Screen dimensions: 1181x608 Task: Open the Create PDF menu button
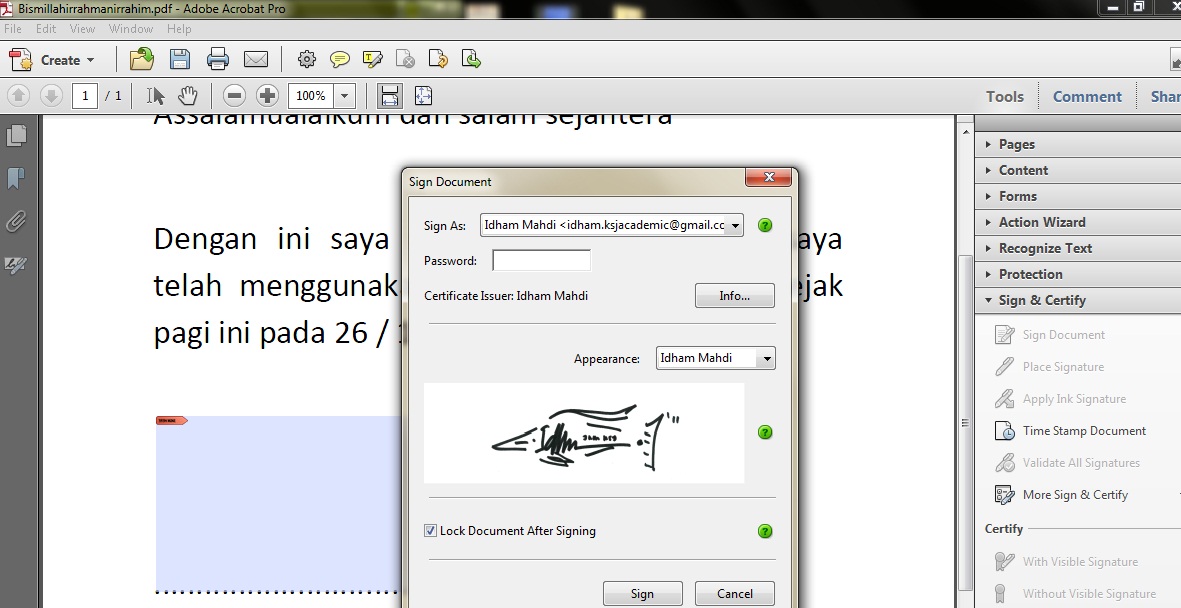tap(52, 60)
